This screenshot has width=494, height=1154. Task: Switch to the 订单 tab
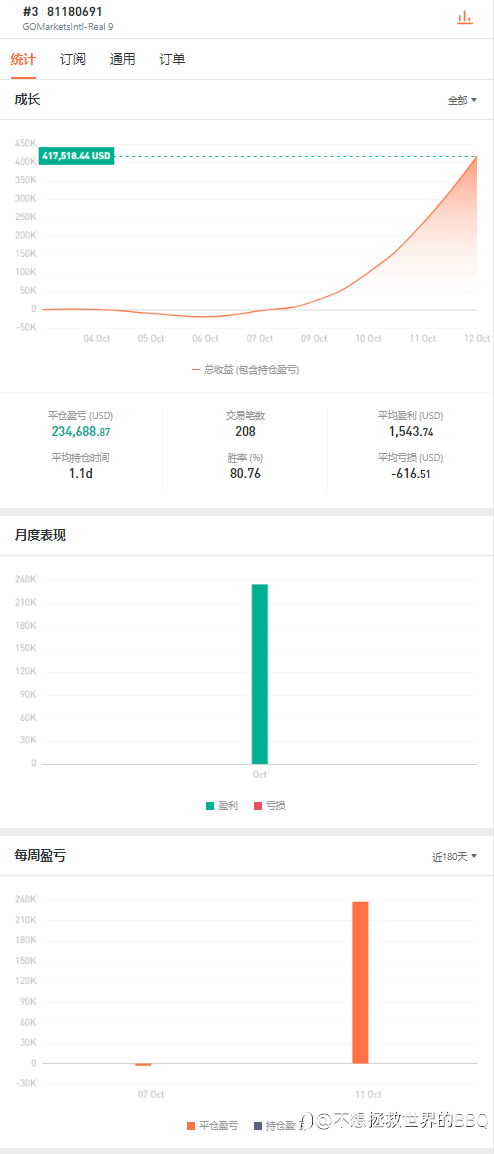click(172, 60)
